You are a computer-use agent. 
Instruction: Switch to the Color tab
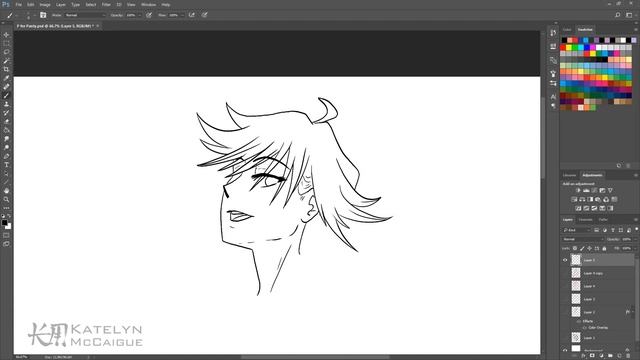point(567,29)
